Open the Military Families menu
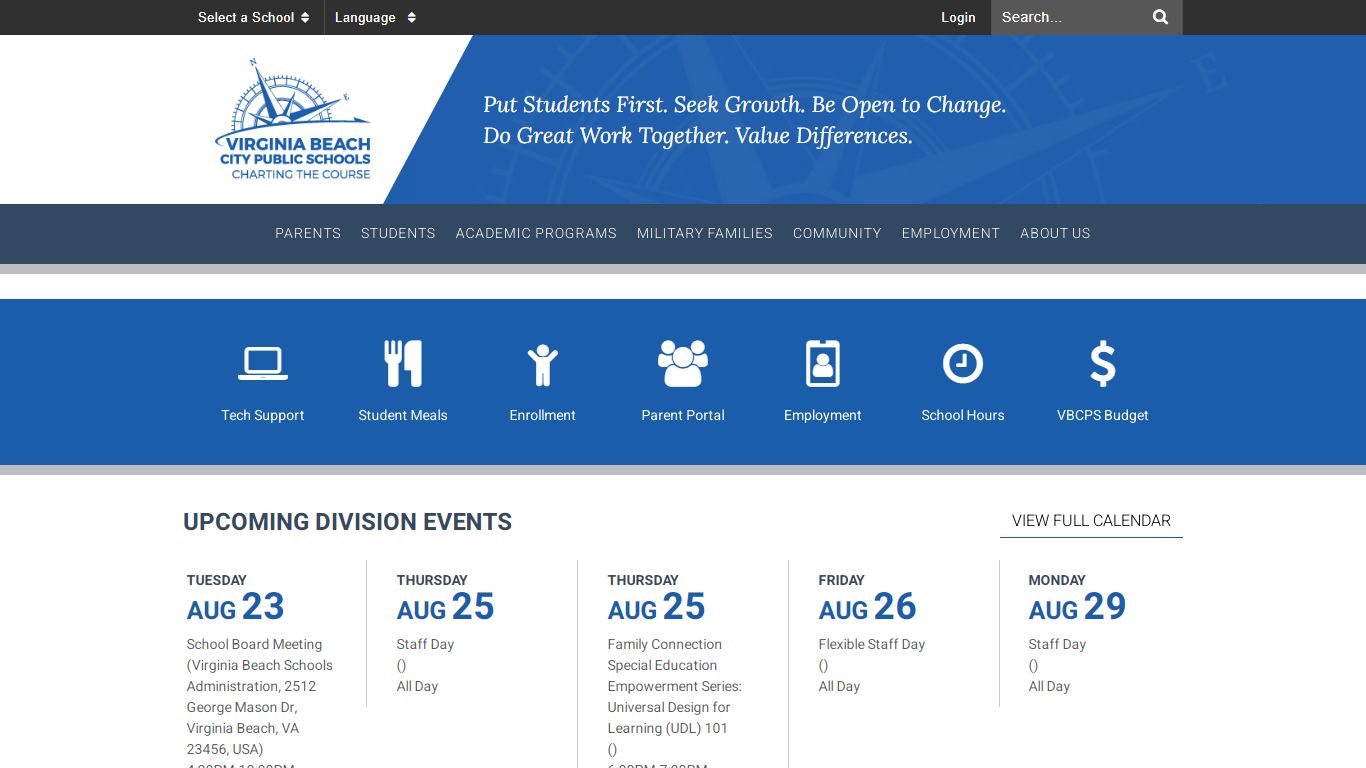Viewport: 1366px width, 768px height. coord(705,233)
